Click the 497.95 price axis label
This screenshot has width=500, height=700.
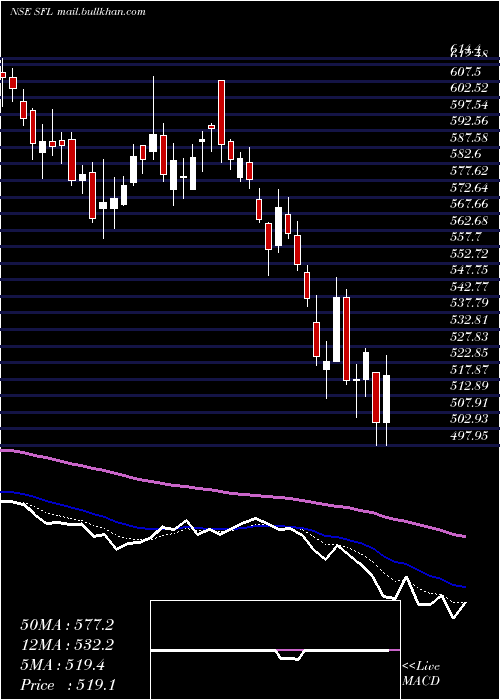tap(469, 436)
